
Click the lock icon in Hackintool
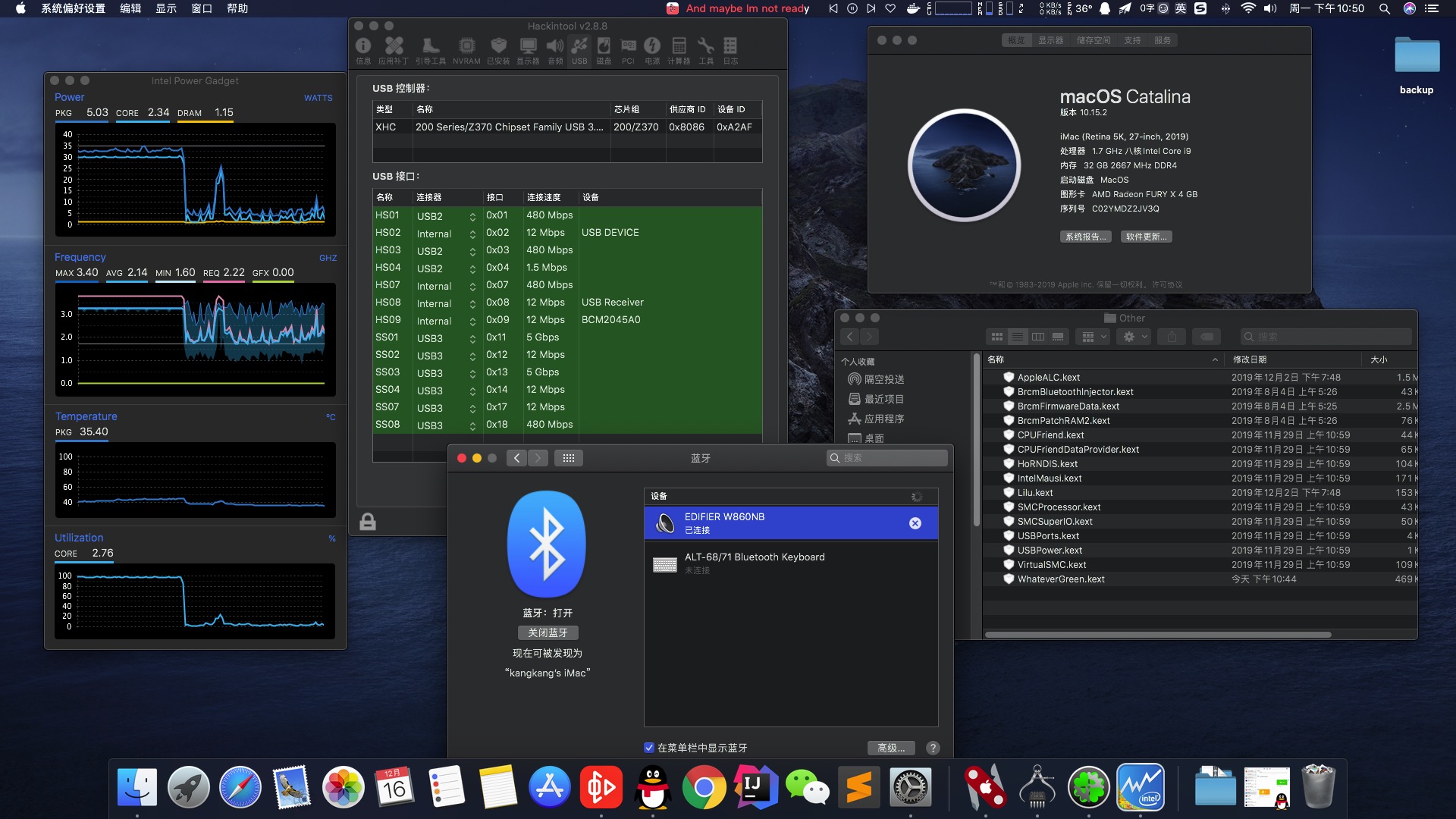pos(368,522)
